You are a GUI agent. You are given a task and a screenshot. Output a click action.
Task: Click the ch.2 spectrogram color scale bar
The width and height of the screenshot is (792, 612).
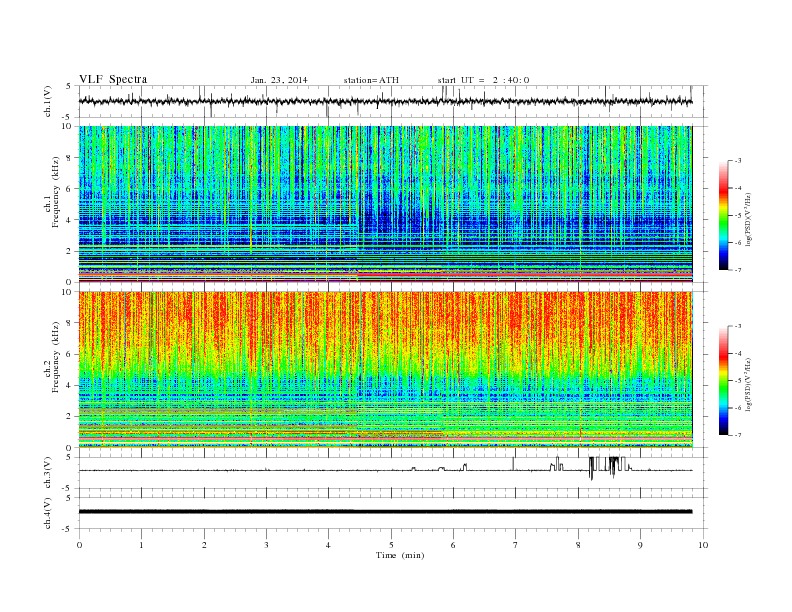pos(723,380)
